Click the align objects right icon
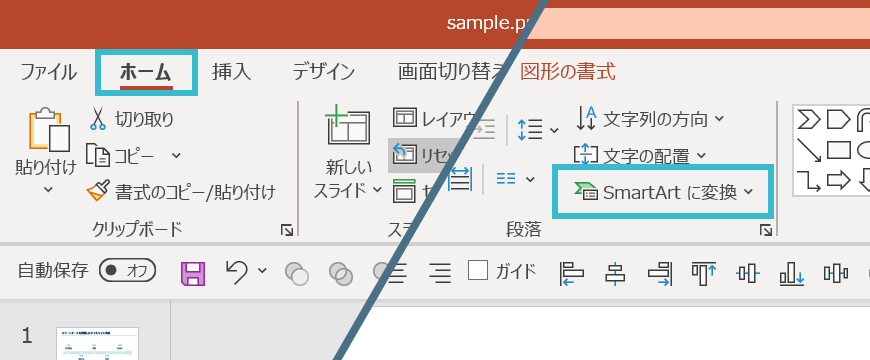This screenshot has width=870, height=360. [x=660, y=273]
